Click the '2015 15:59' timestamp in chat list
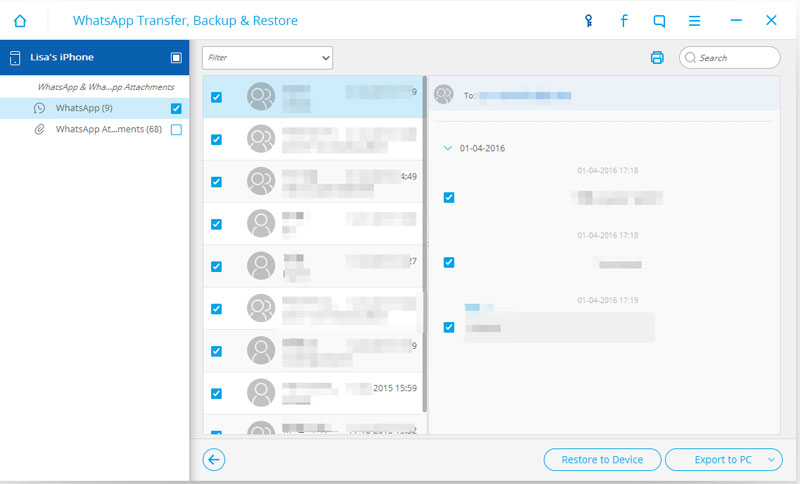Viewport: 800px width, 484px height. click(394, 388)
